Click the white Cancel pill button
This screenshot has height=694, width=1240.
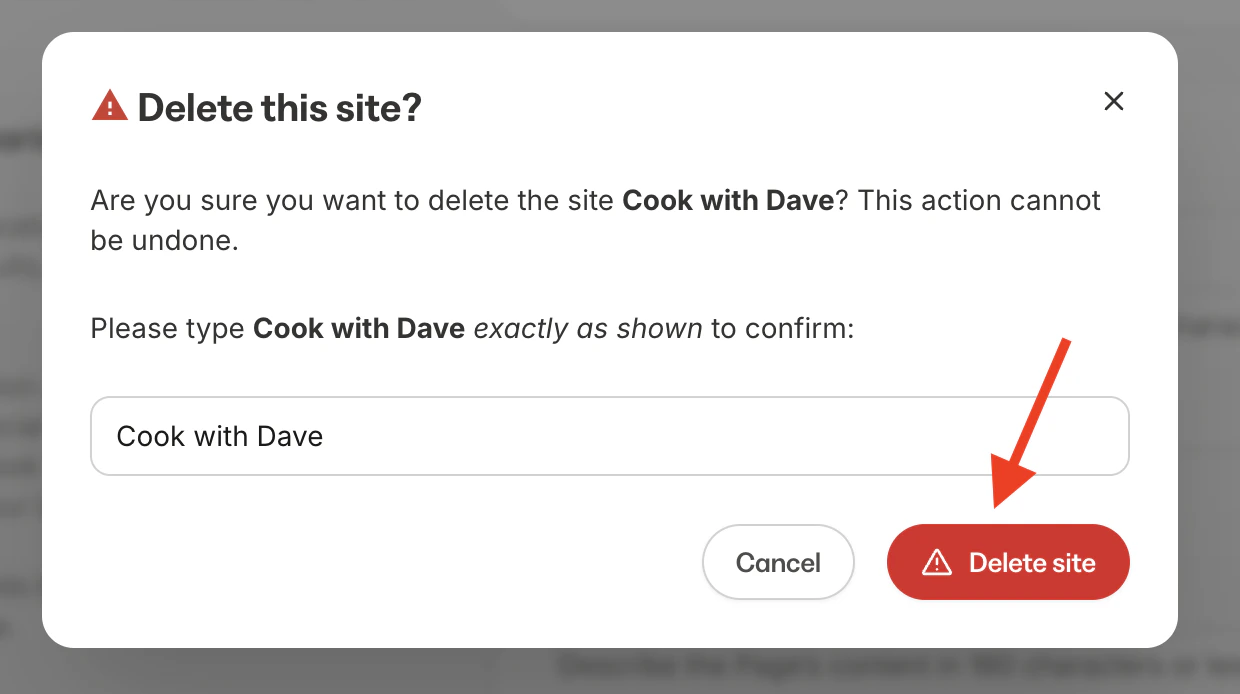pos(778,562)
